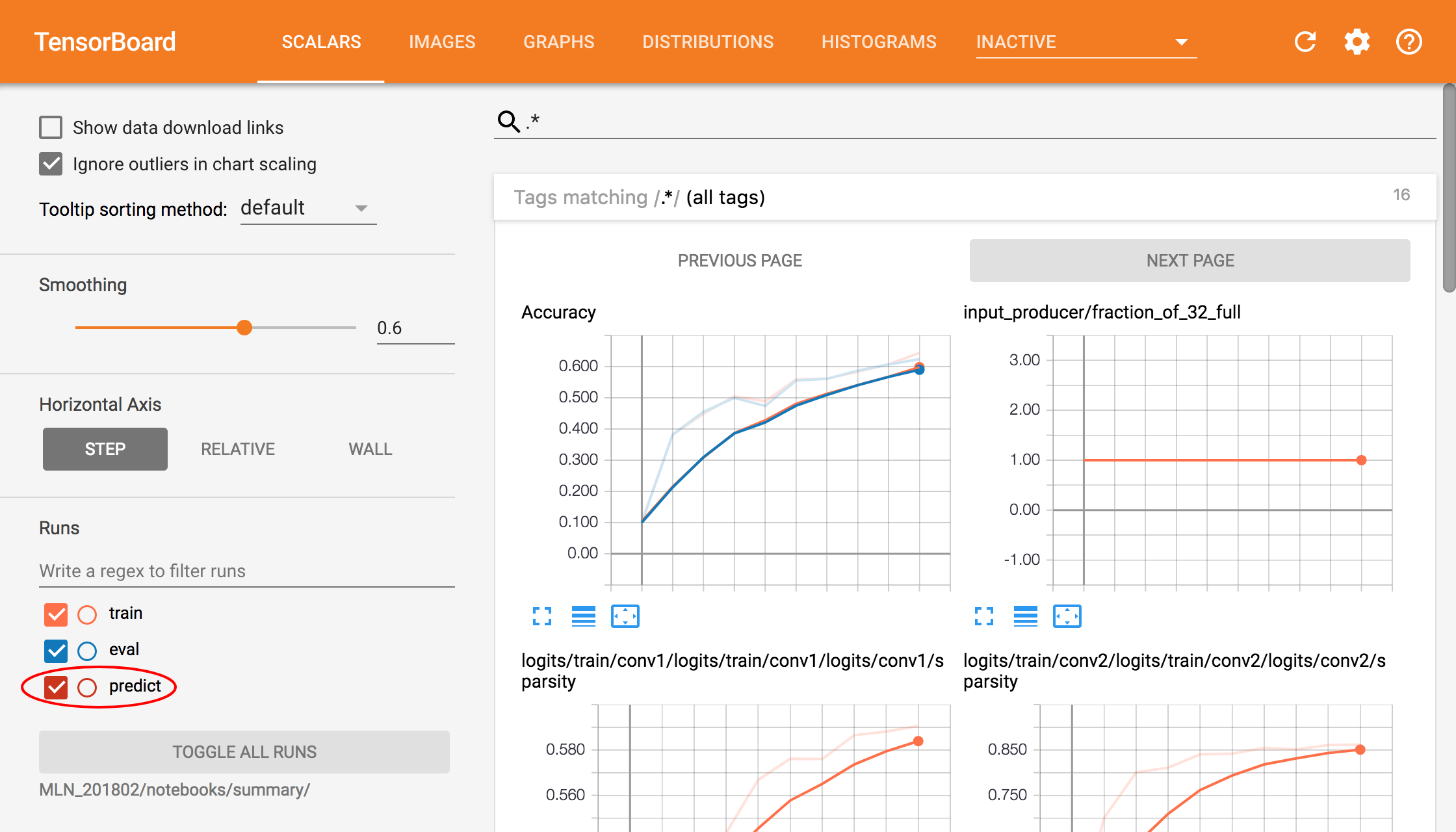Fit input_producer chart domain to data
1456x832 pixels.
1067,616
